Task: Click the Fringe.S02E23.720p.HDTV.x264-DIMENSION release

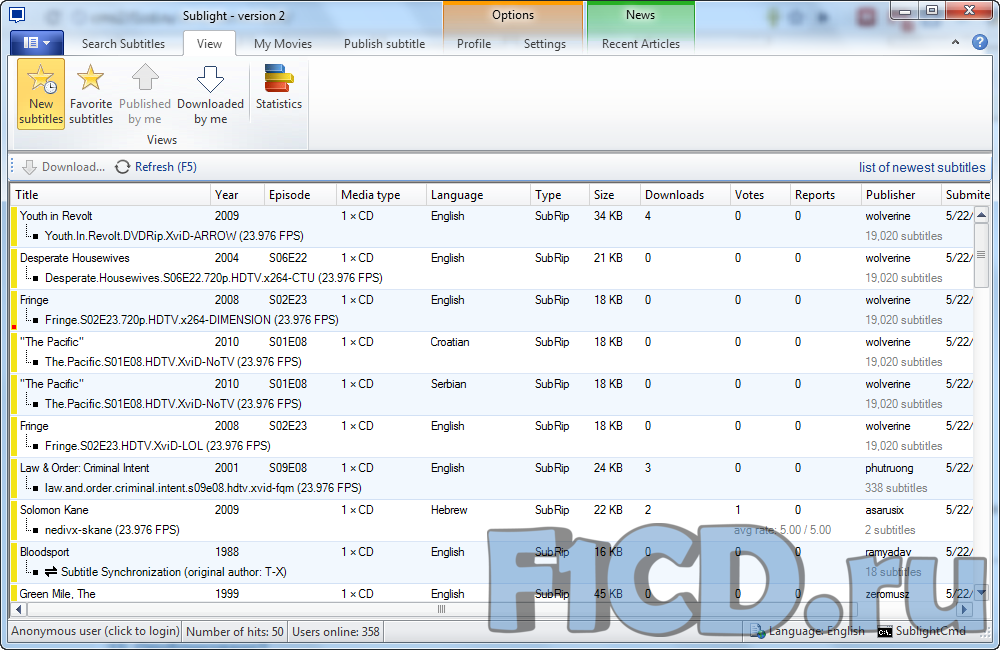Action: click(x=191, y=320)
